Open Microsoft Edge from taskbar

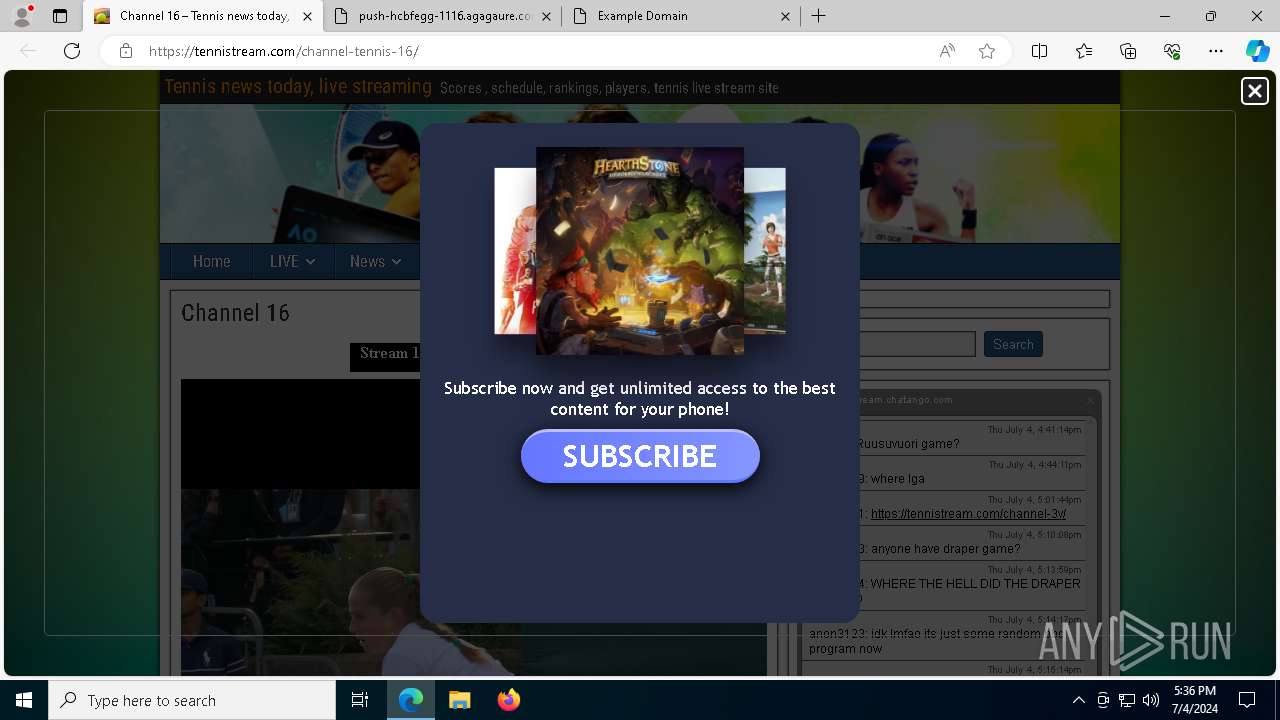411,700
